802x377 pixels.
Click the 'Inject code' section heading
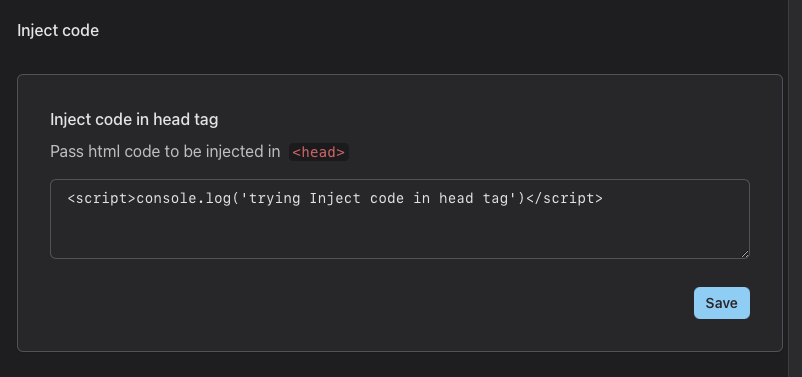tap(58, 31)
